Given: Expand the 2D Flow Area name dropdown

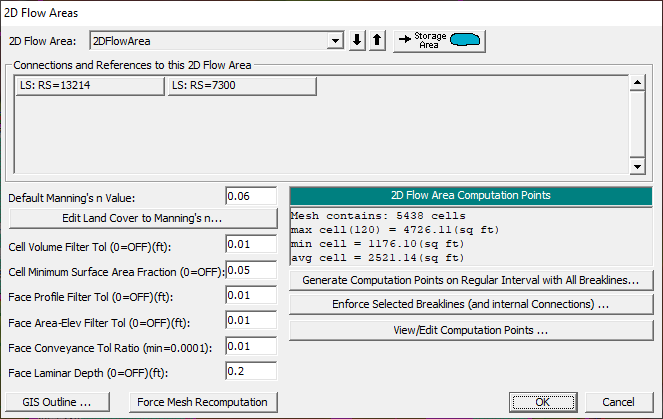Looking at the screenshot, I should (336, 41).
